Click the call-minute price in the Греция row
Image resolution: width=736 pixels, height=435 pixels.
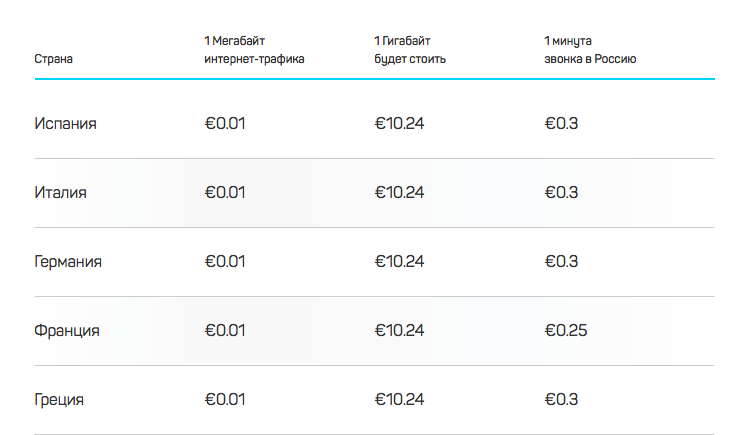(562, 399)
